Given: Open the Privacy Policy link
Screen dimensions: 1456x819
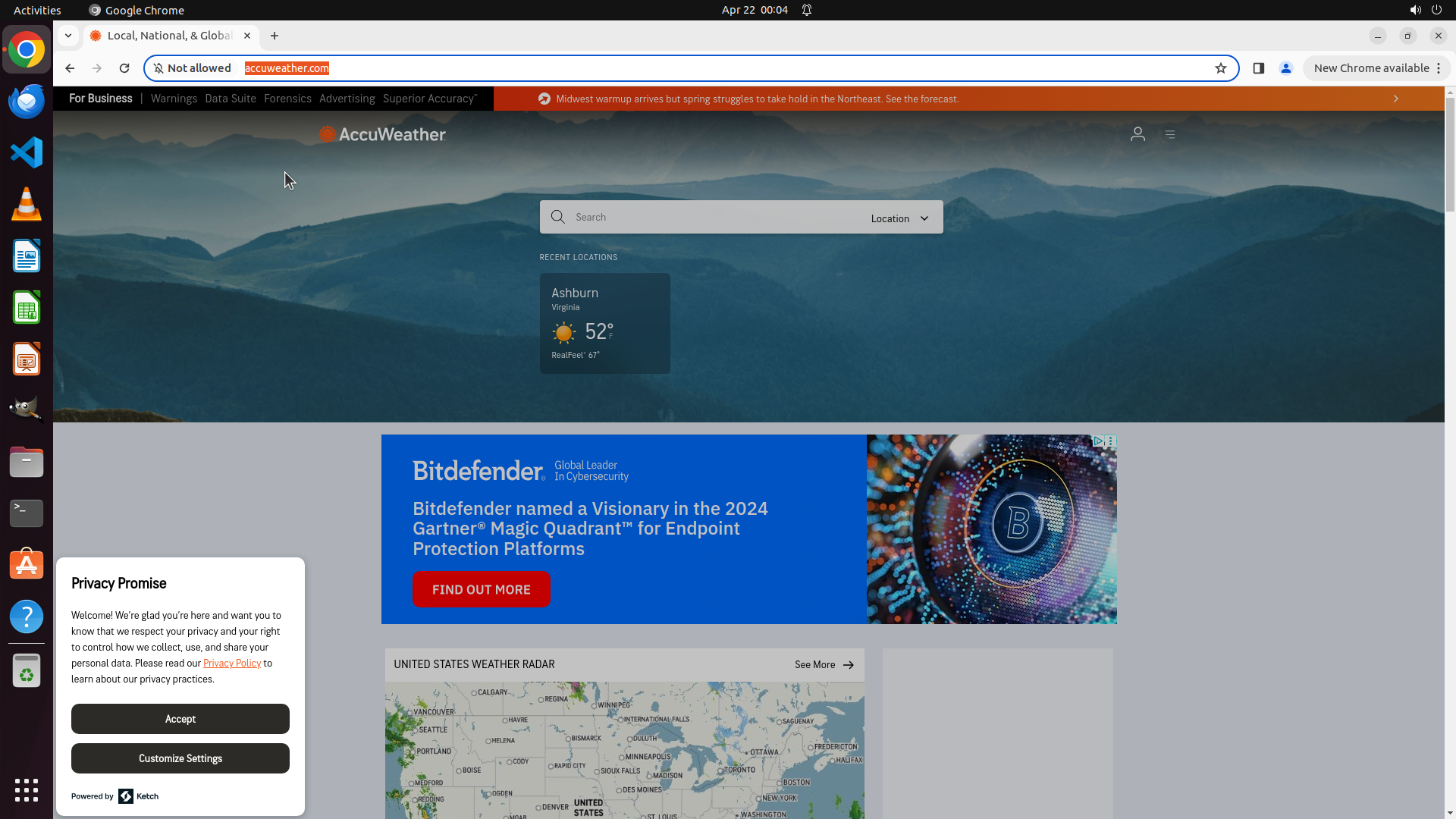Looking at the screenshot, I should (x=232, y=664).
